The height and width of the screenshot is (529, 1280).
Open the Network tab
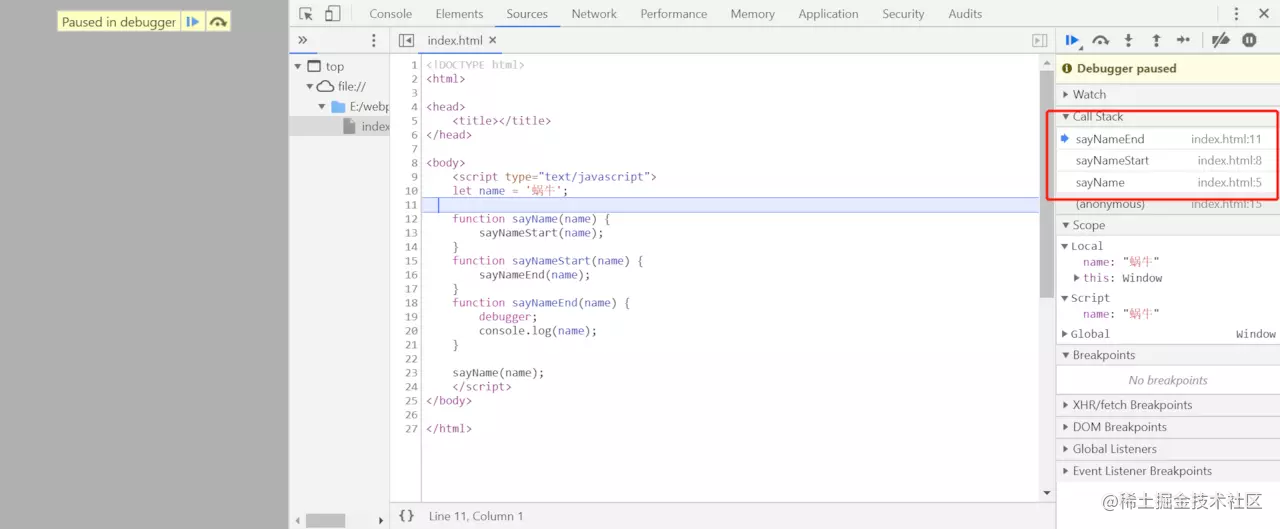pyautogui.click(x=594, y=14)
